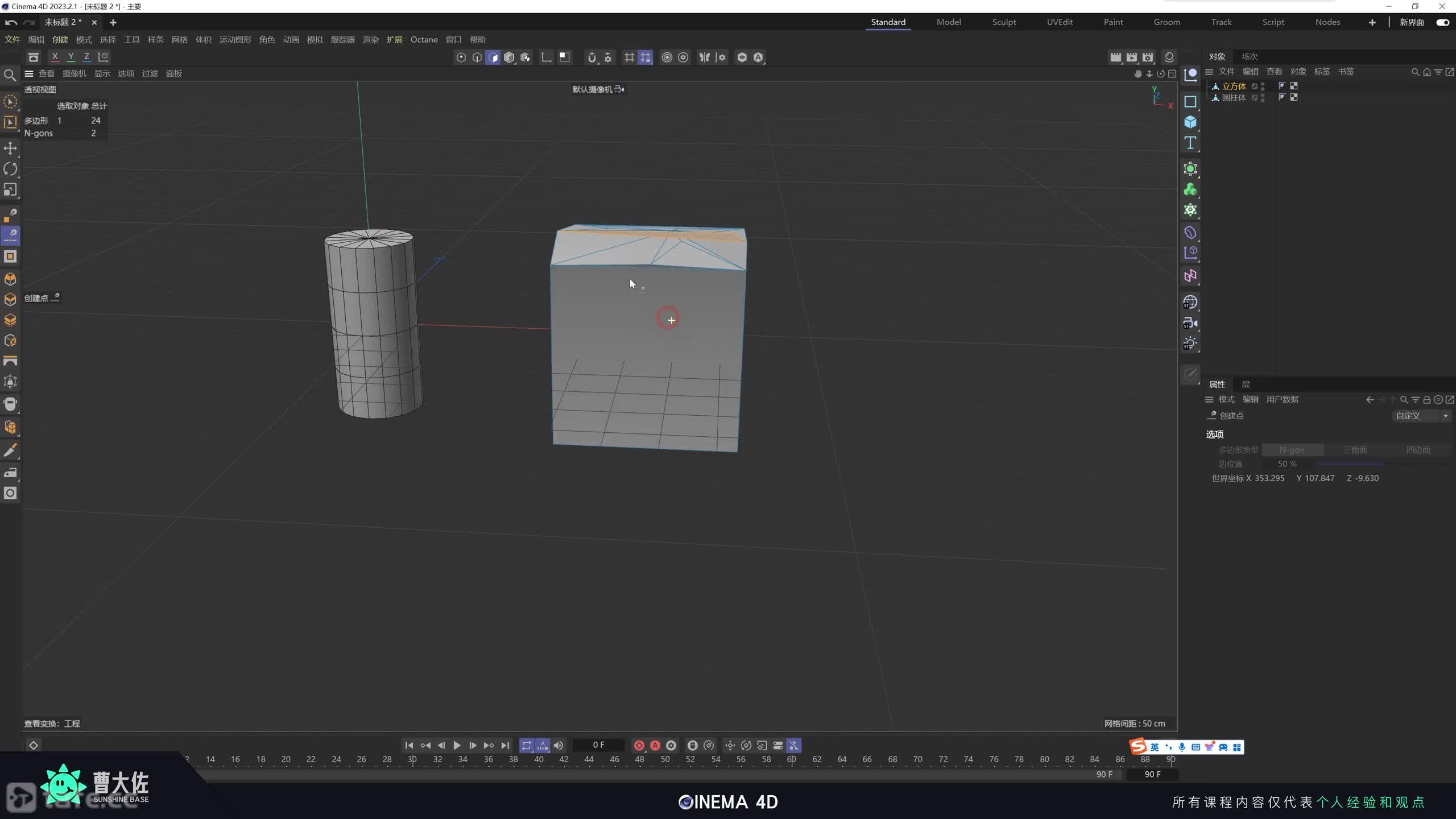Select the Scale tool
The image size is (1456, 819).
click(x=10, y=189)
